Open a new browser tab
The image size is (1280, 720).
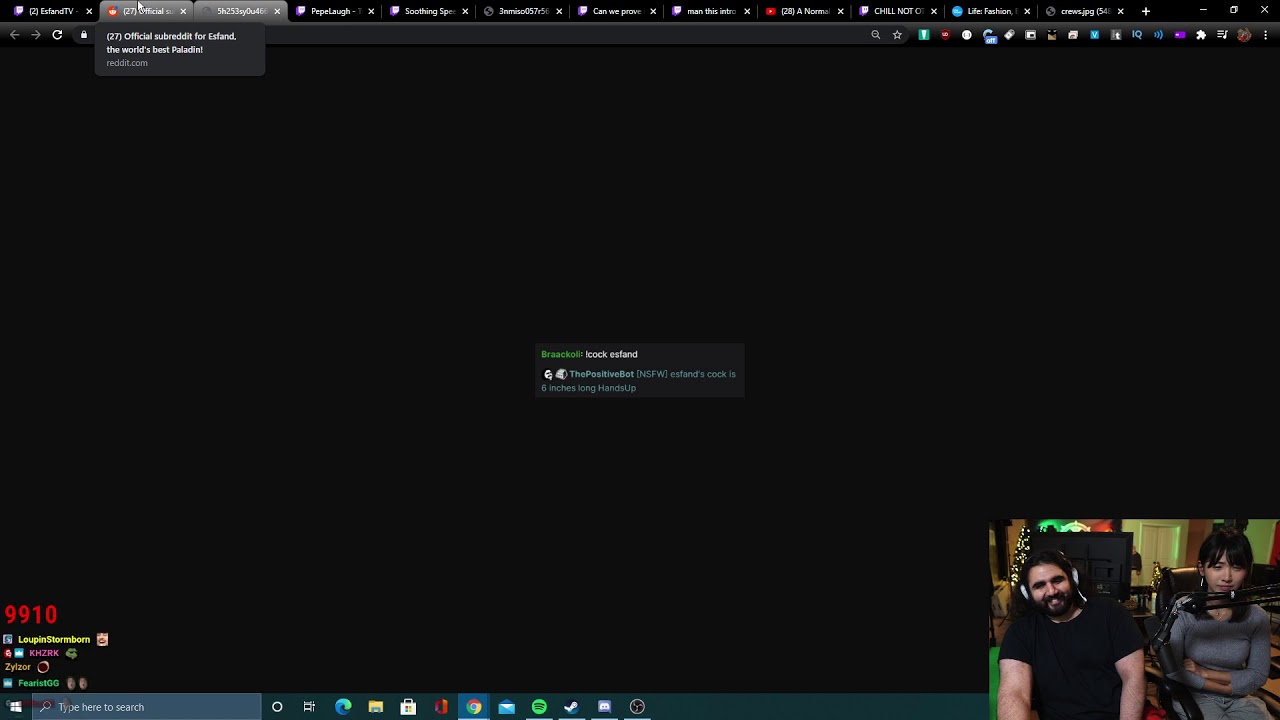click(x=1146, y=11)
